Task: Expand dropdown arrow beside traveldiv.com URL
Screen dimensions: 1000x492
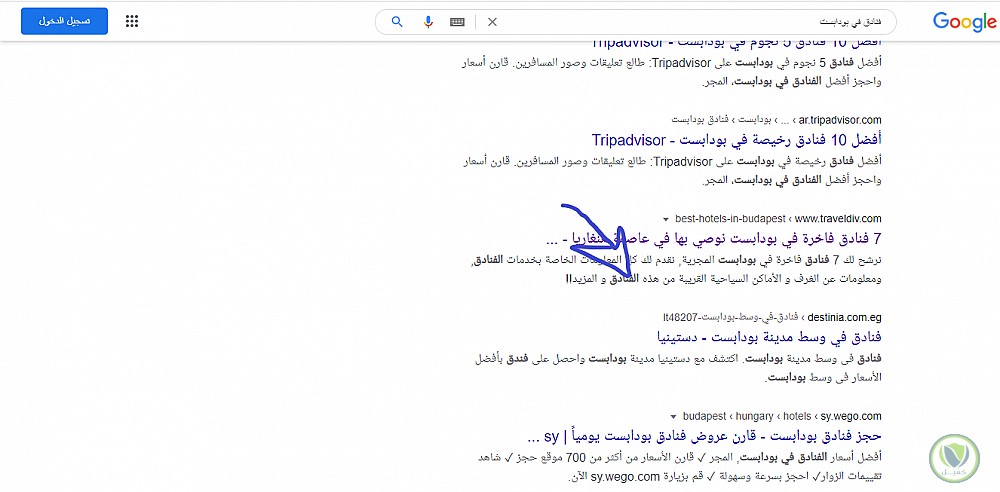Action: click(665, 219)
